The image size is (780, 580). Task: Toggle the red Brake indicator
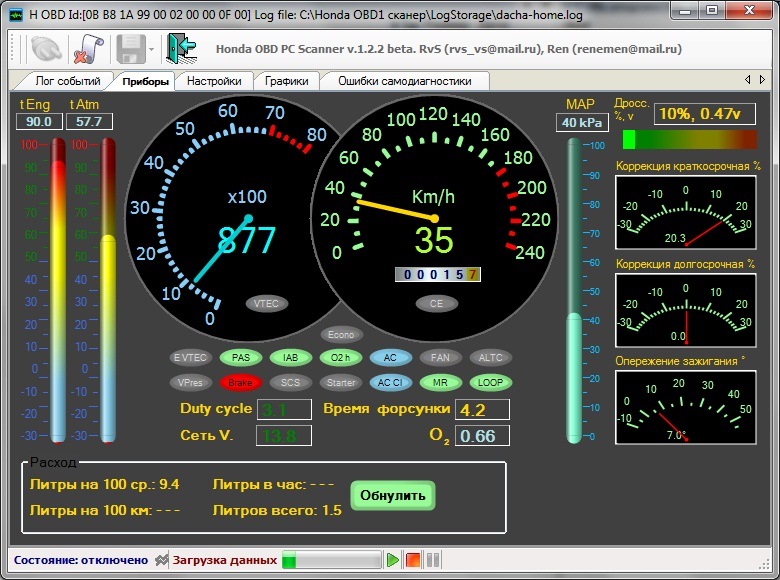pos(240,382)
